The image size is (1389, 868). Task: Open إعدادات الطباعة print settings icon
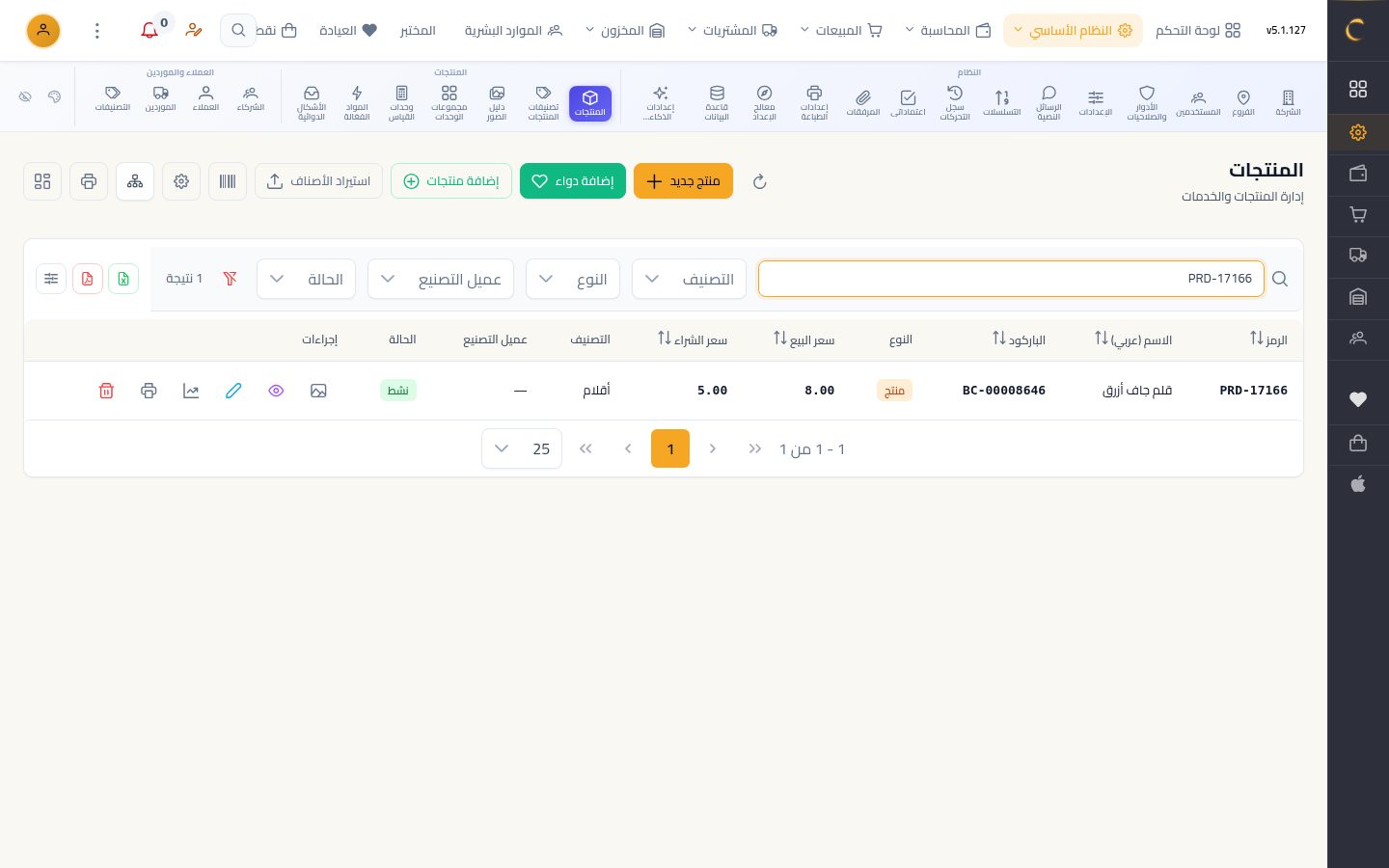(814, 101)
